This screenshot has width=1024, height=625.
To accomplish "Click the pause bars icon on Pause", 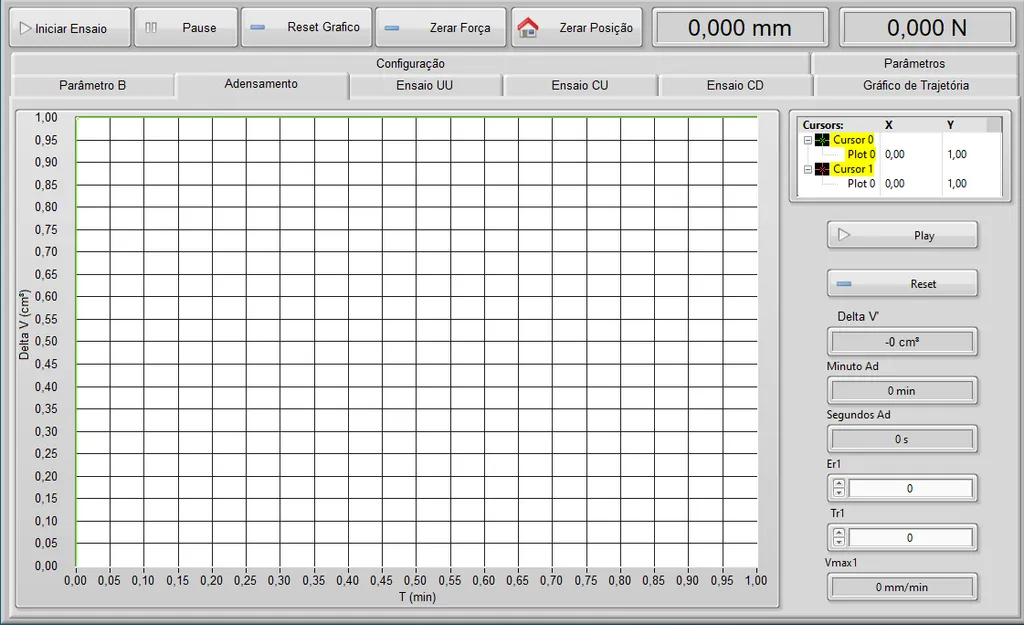I will coord(151,27).
